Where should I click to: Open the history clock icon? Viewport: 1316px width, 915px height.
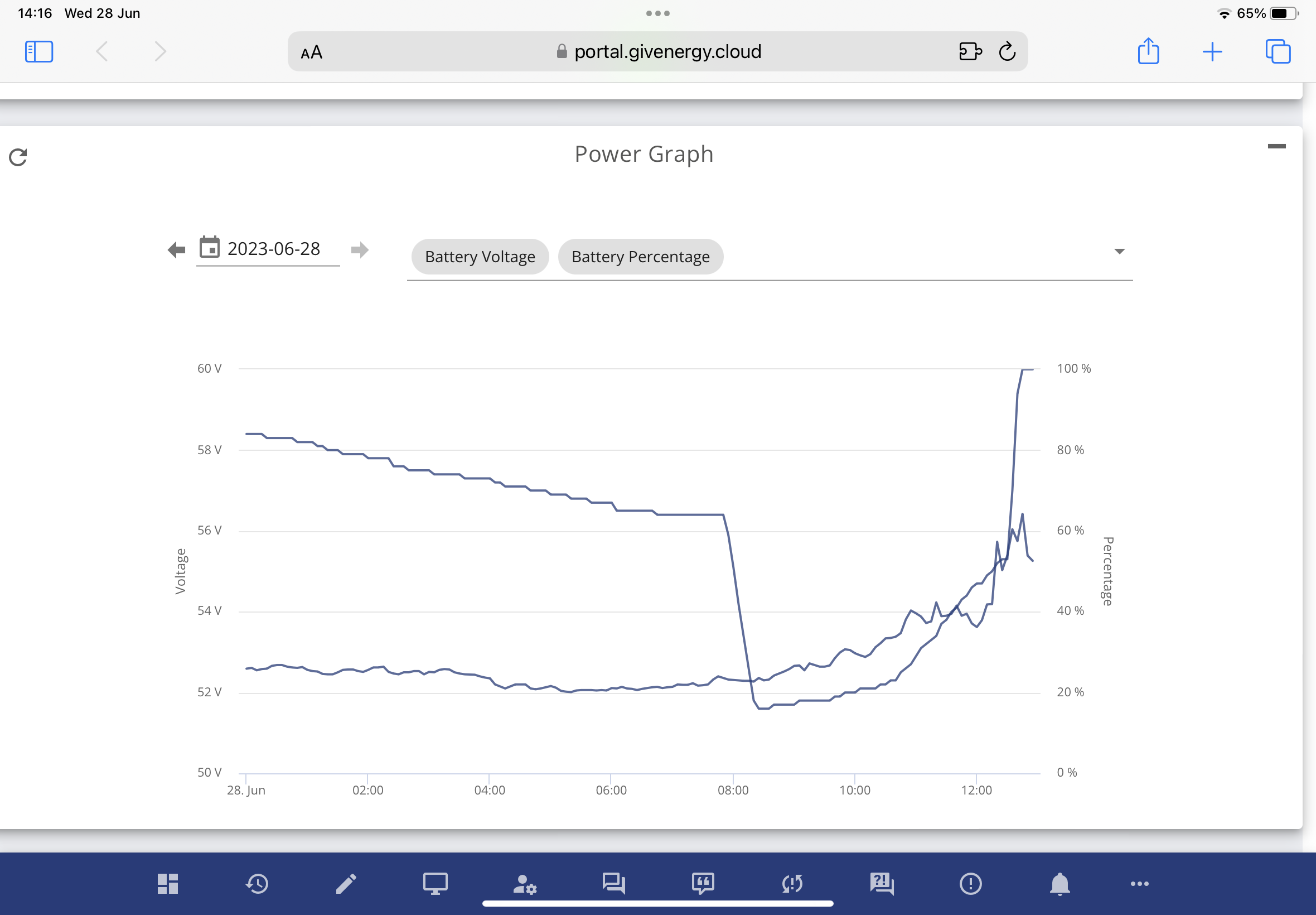click(257, 883)
